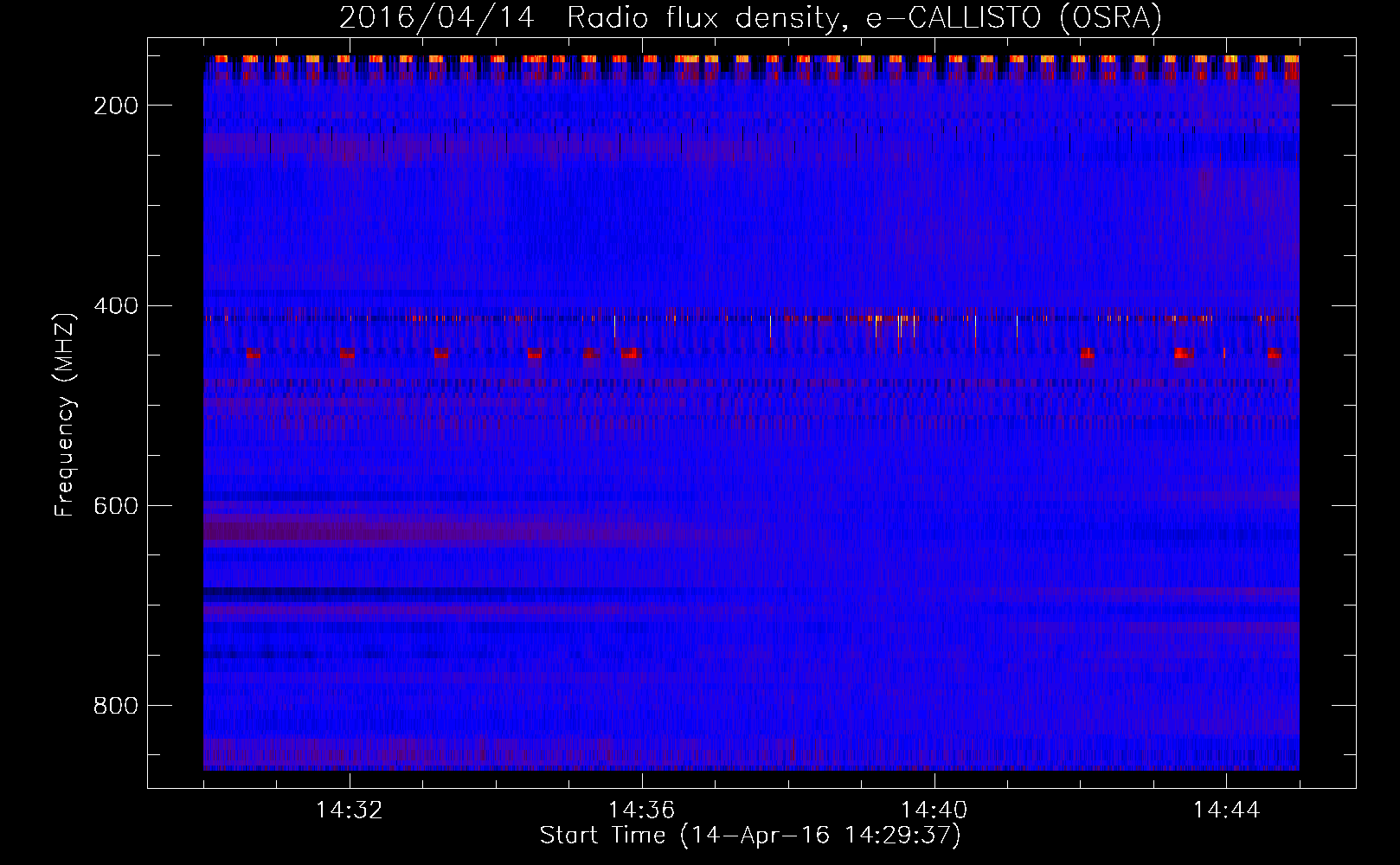Click the 14:36 time tick label
Viewport: 1400px width, 865px height.
642,811
